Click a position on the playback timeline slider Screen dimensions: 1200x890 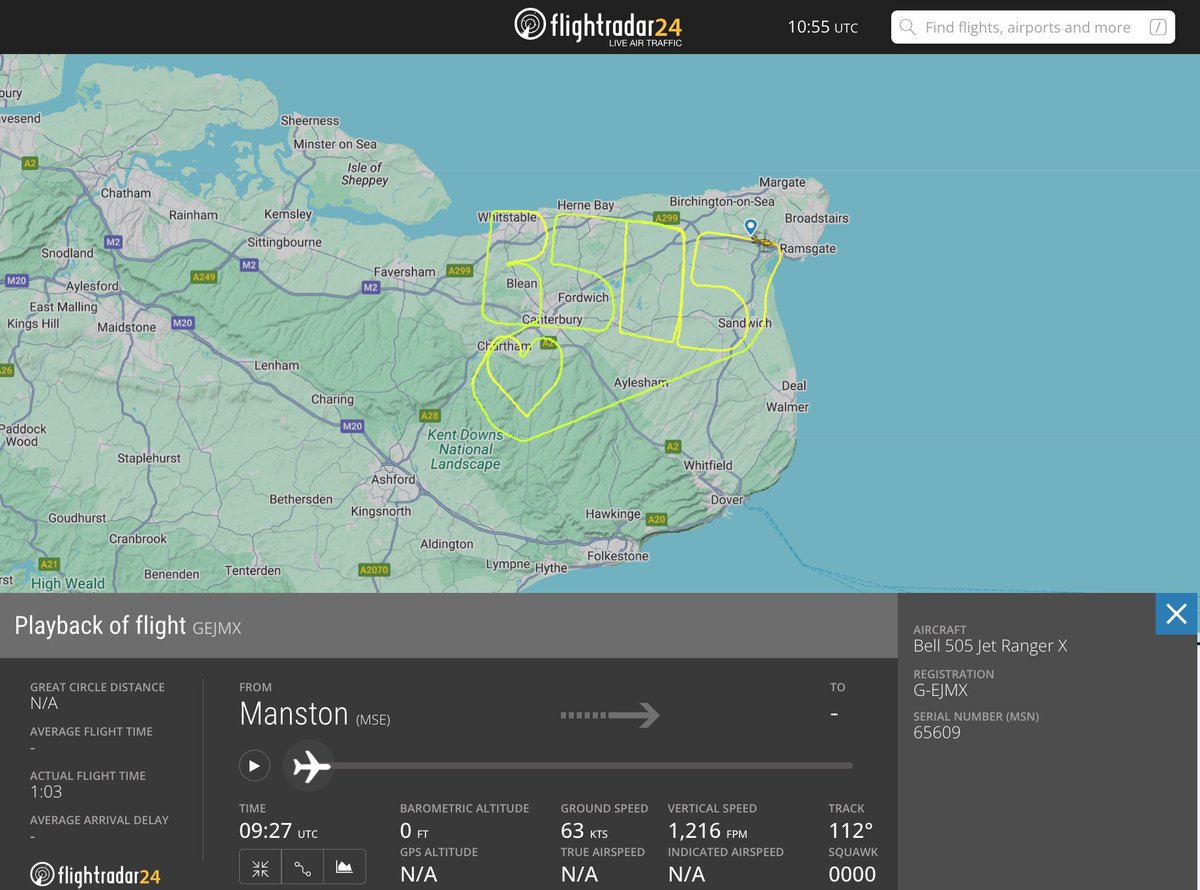600,766
